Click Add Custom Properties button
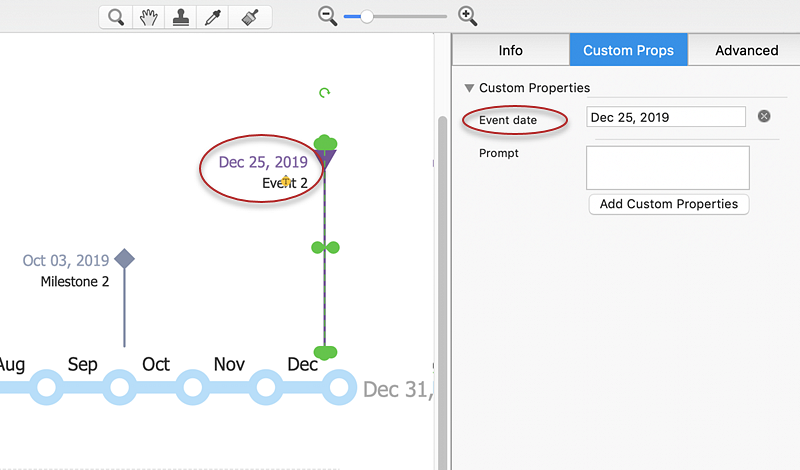Screen dimensions: 800x470 [668, 204]
